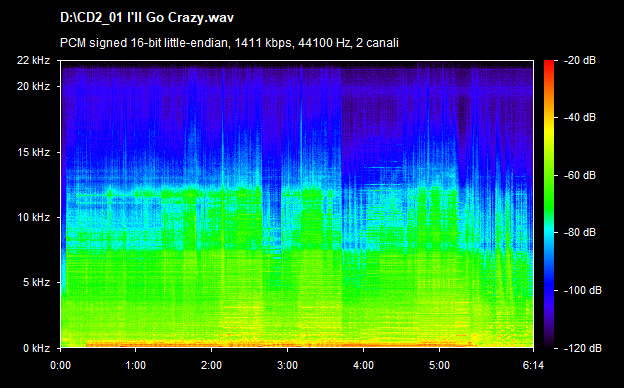This screenshot has width=624, height=388.
Task: Click the 2:00 time marker
Action: coord(211,365)
